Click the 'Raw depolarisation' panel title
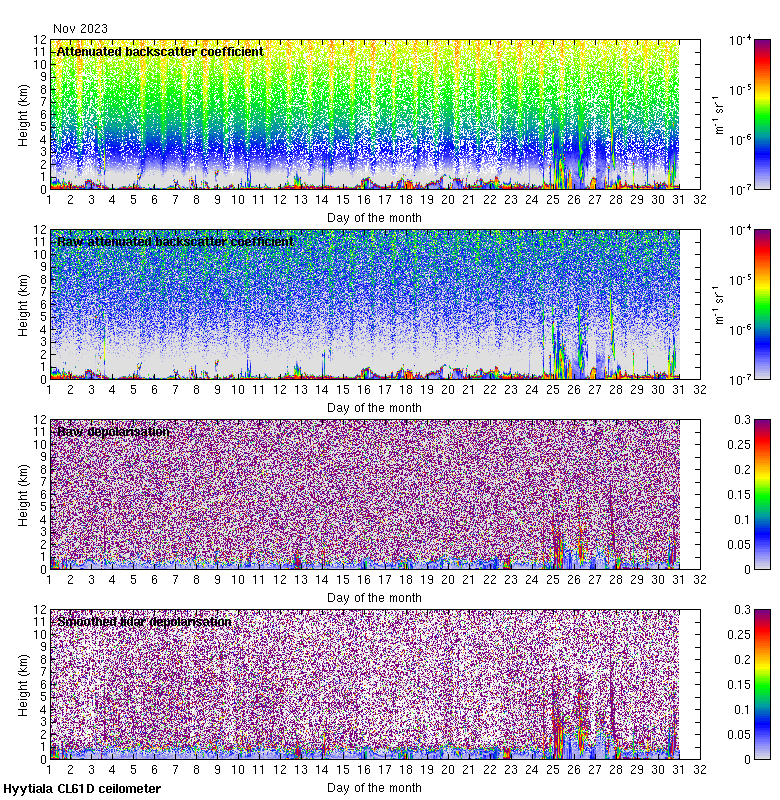This screenshot has width=780, height=800. (x=113, y=432)
